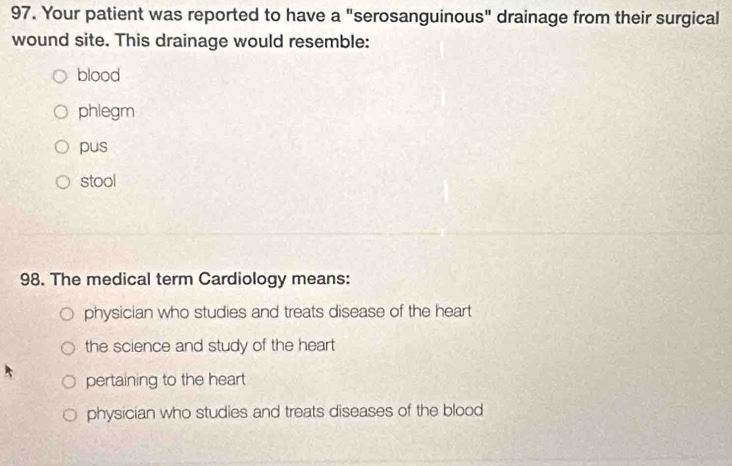Select the radio button for "blood"
Screen dimensions: 732x466
(60, 76)
